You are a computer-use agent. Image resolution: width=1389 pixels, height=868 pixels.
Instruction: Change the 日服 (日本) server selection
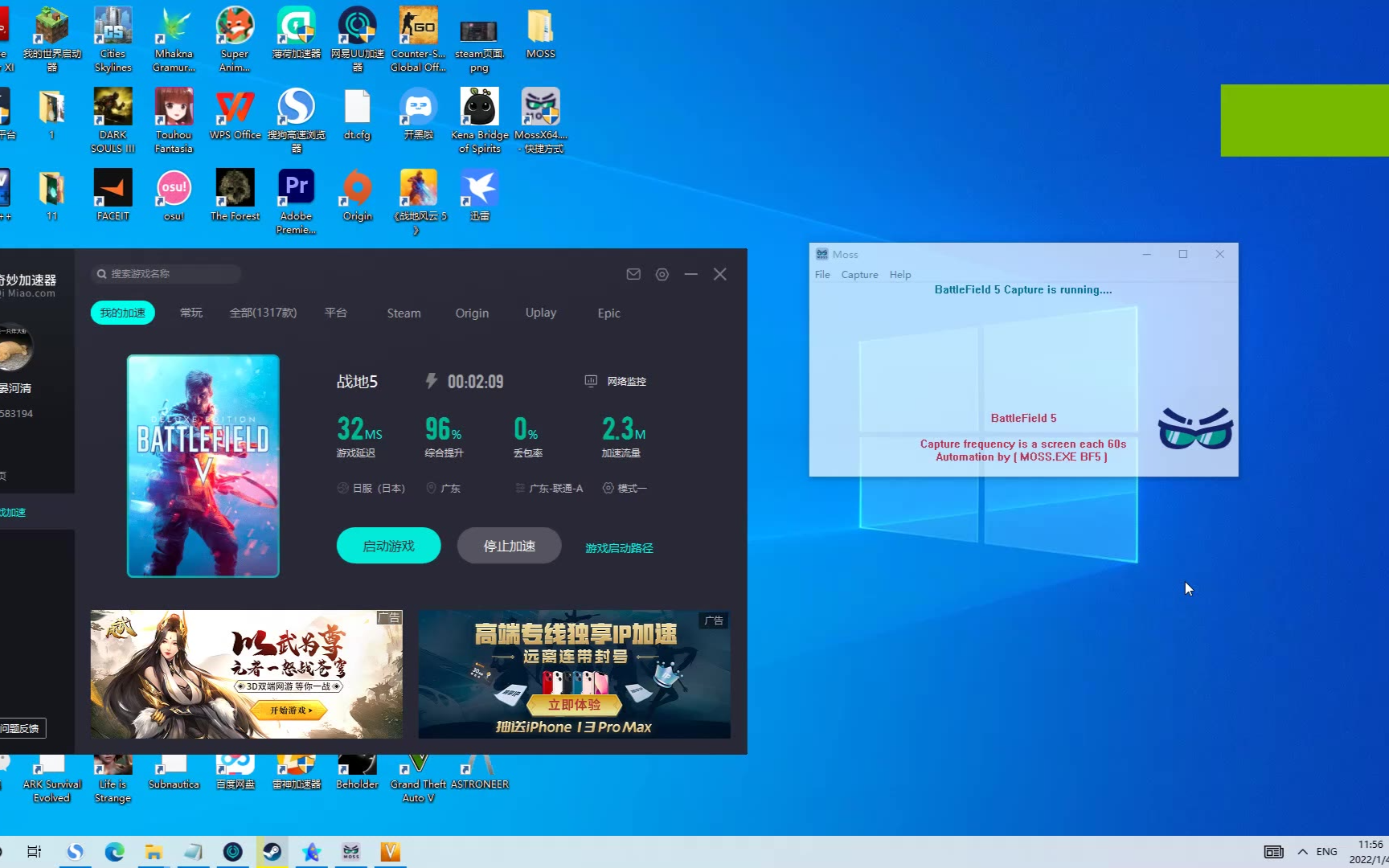pos(371,488)
